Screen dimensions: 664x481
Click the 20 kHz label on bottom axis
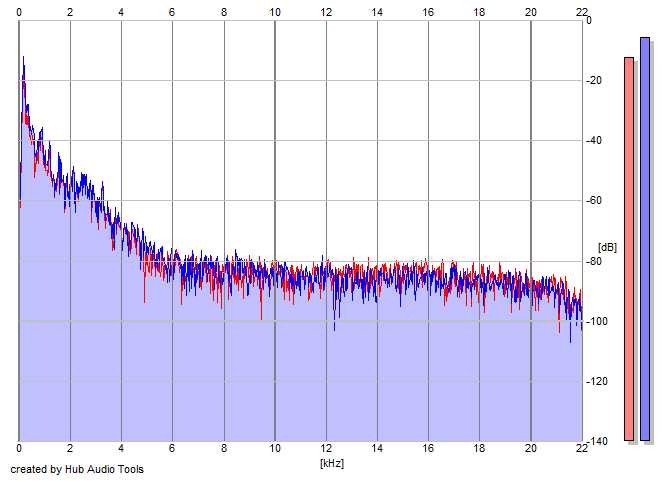531,448
